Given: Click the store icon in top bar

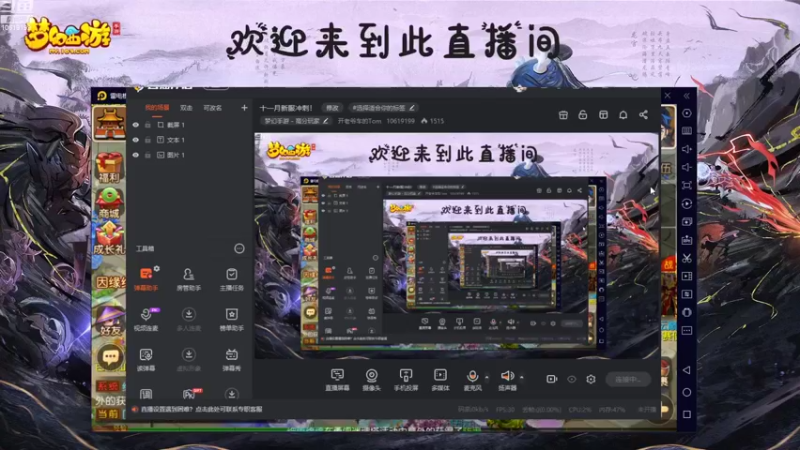Looking at the screenshot, I should 563,115.
